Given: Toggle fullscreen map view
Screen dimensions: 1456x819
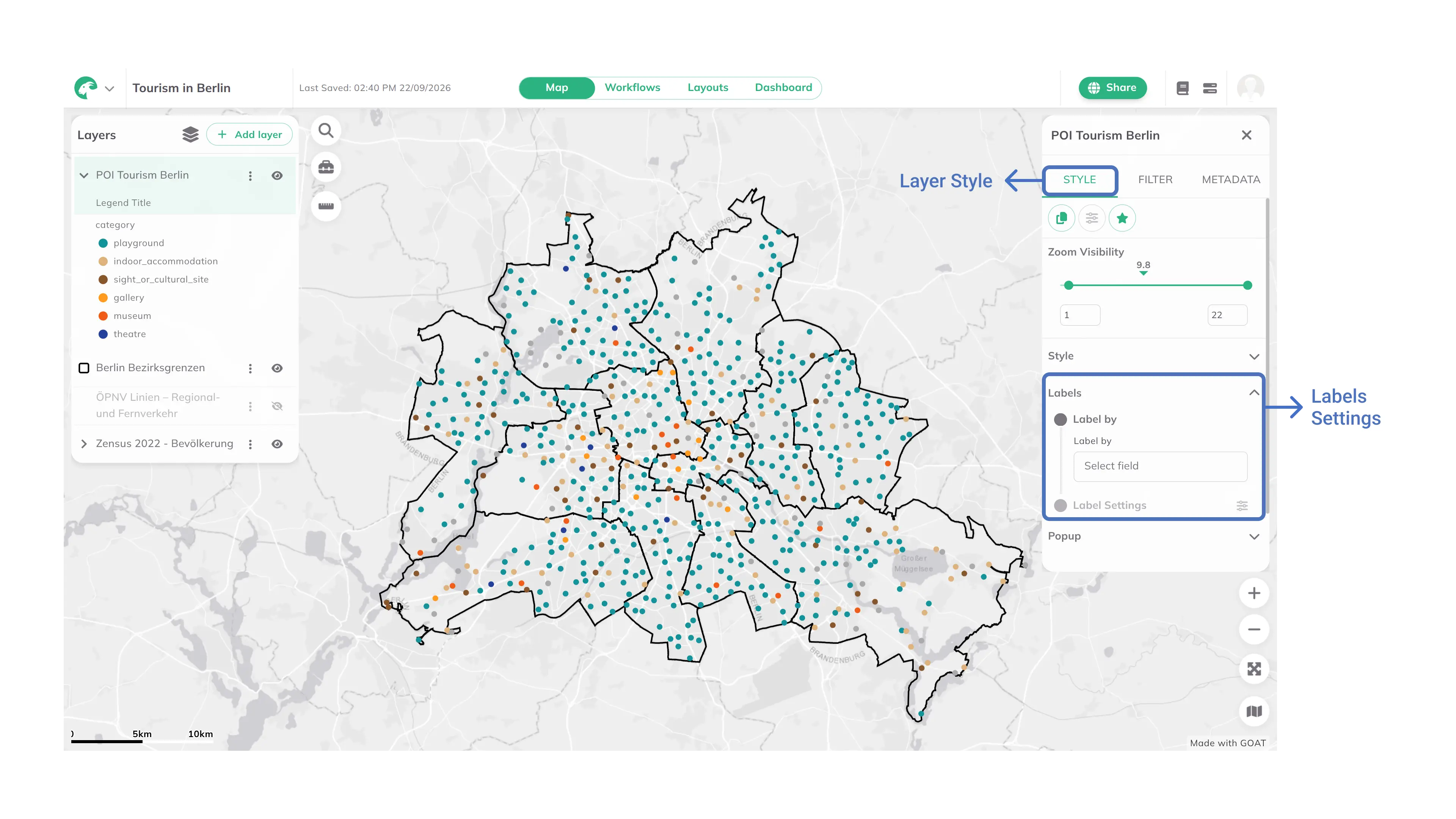Looking at the screenshot, I should point(1254,669).
